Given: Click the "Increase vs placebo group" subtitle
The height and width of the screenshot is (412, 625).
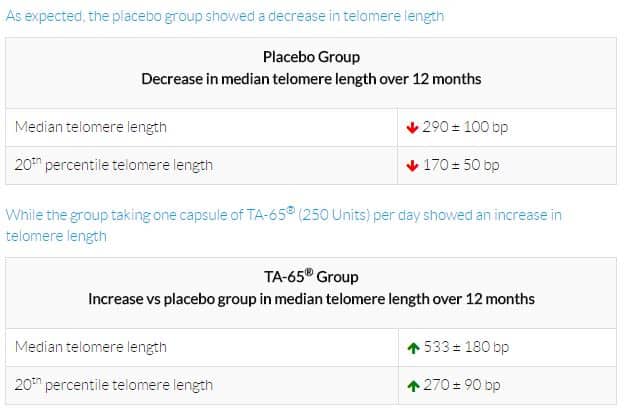Looking at the screenshot, I should pyautogui.click(x=311, y=299).
